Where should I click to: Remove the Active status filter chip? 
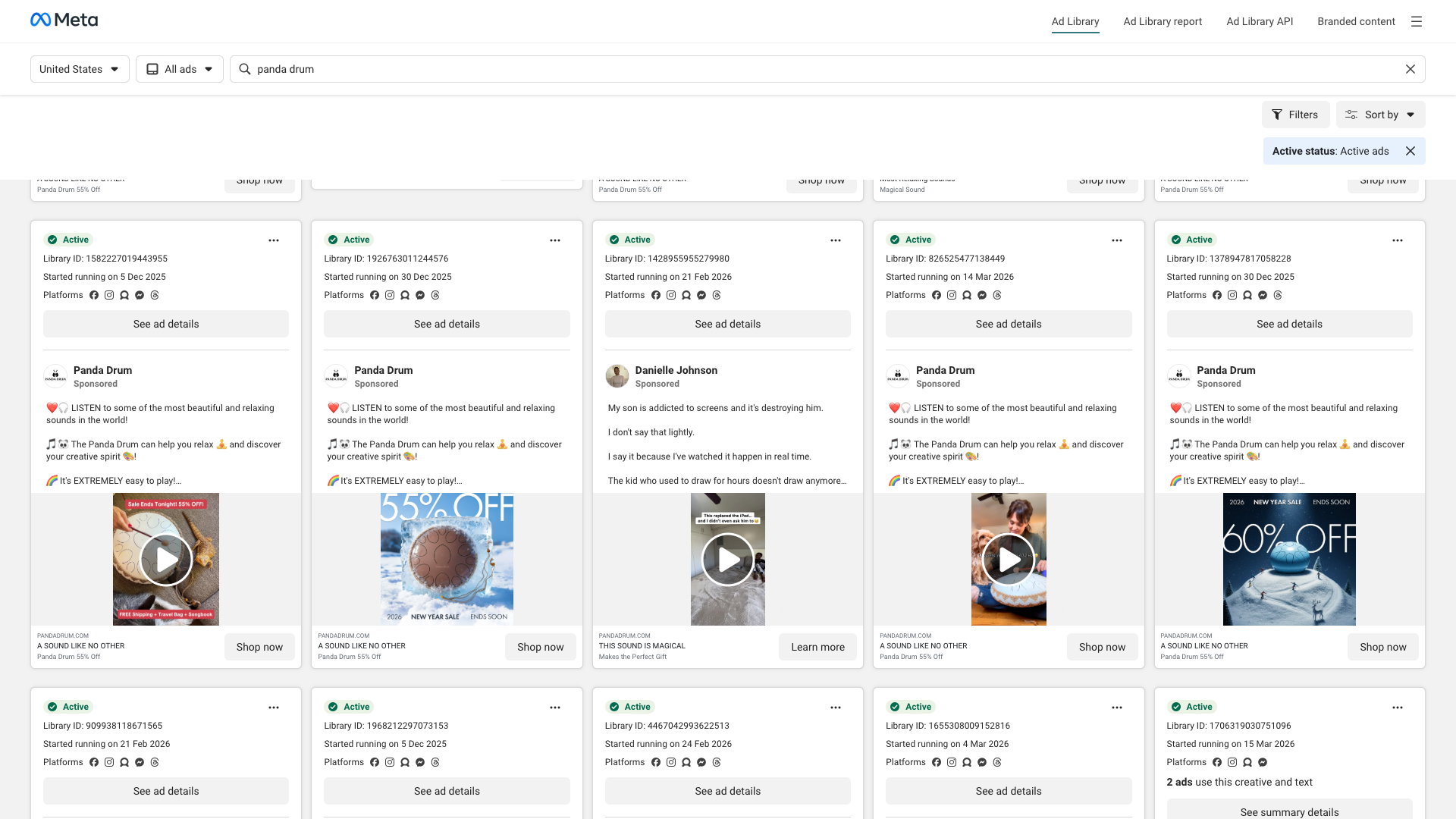(1410, 151)
